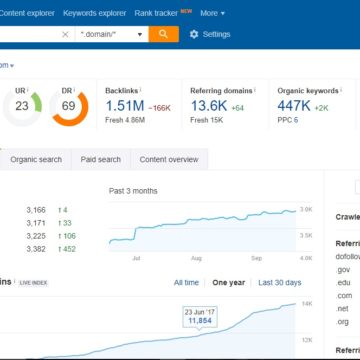
Task: Click the 3,382 value
Action: (36, 249)
